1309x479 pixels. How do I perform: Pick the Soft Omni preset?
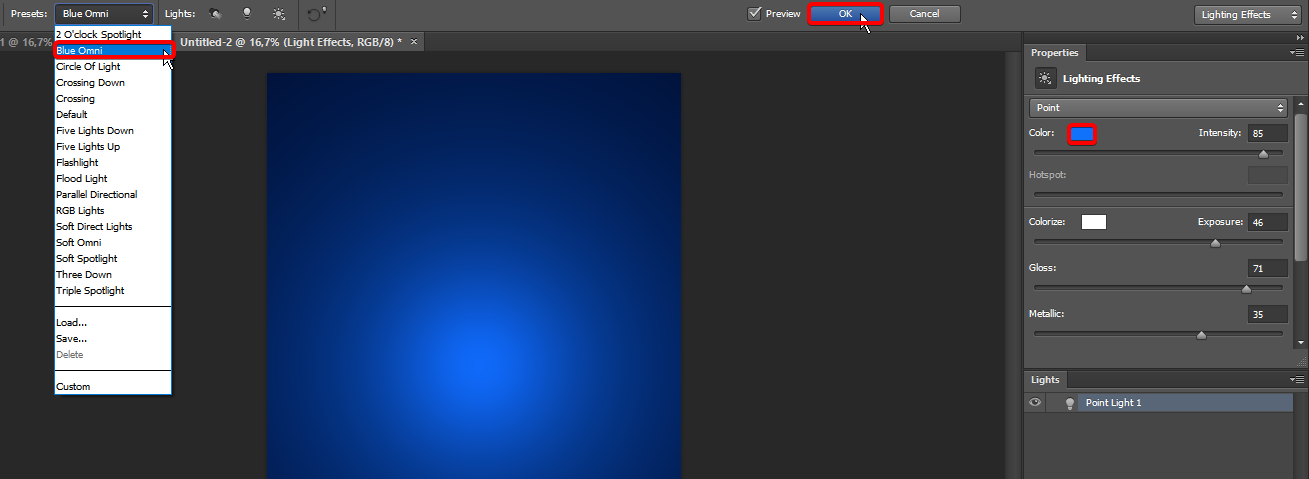113,243
